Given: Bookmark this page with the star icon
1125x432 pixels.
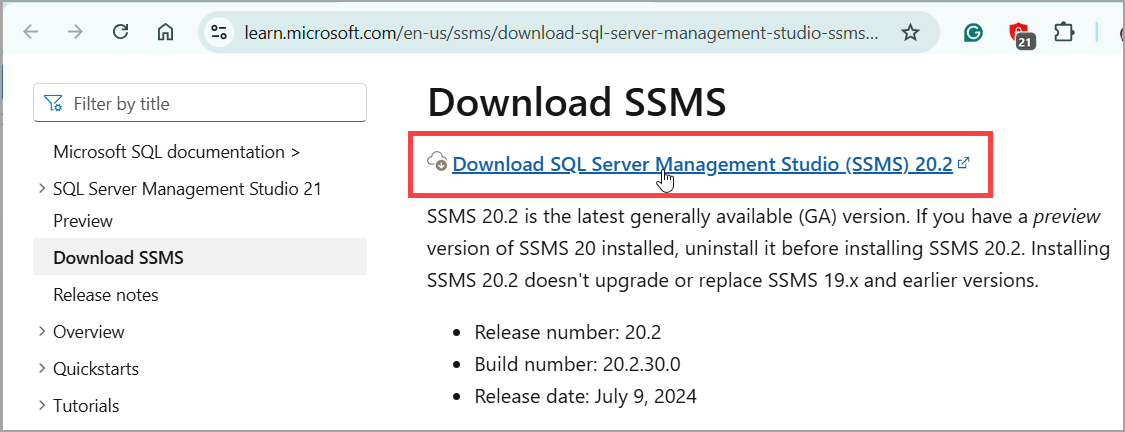Looking at the screenshot, I should point(910,32).
